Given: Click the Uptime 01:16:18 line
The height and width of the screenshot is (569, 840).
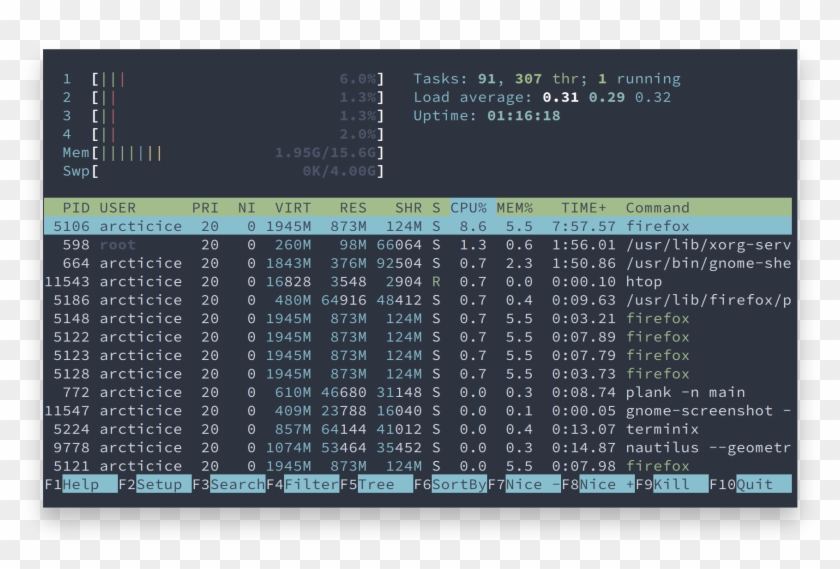Looking at the screenshot, I should coord(487,116).
